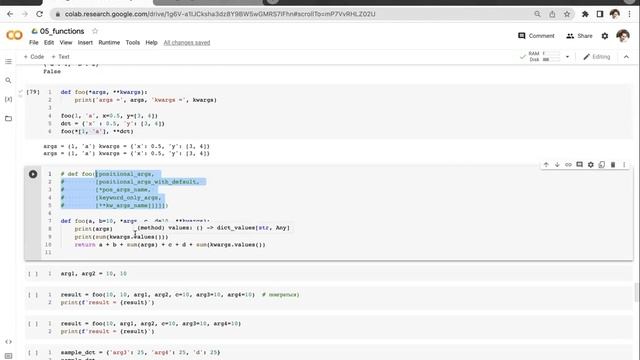The width and height of the screenshot is (640, 360).
Task: Move the cell down with the arrow icon
Action: 557,164
